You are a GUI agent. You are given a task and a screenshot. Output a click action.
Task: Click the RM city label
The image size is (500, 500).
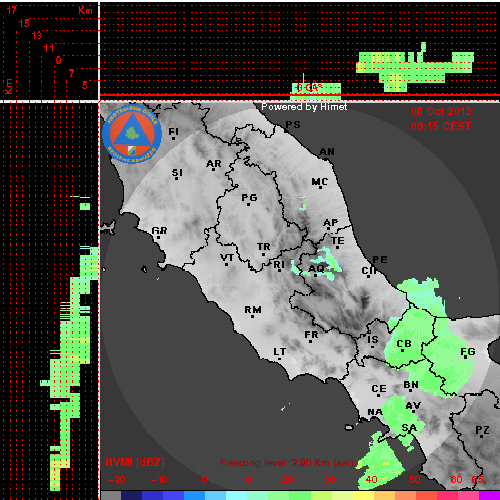(253, 310)
